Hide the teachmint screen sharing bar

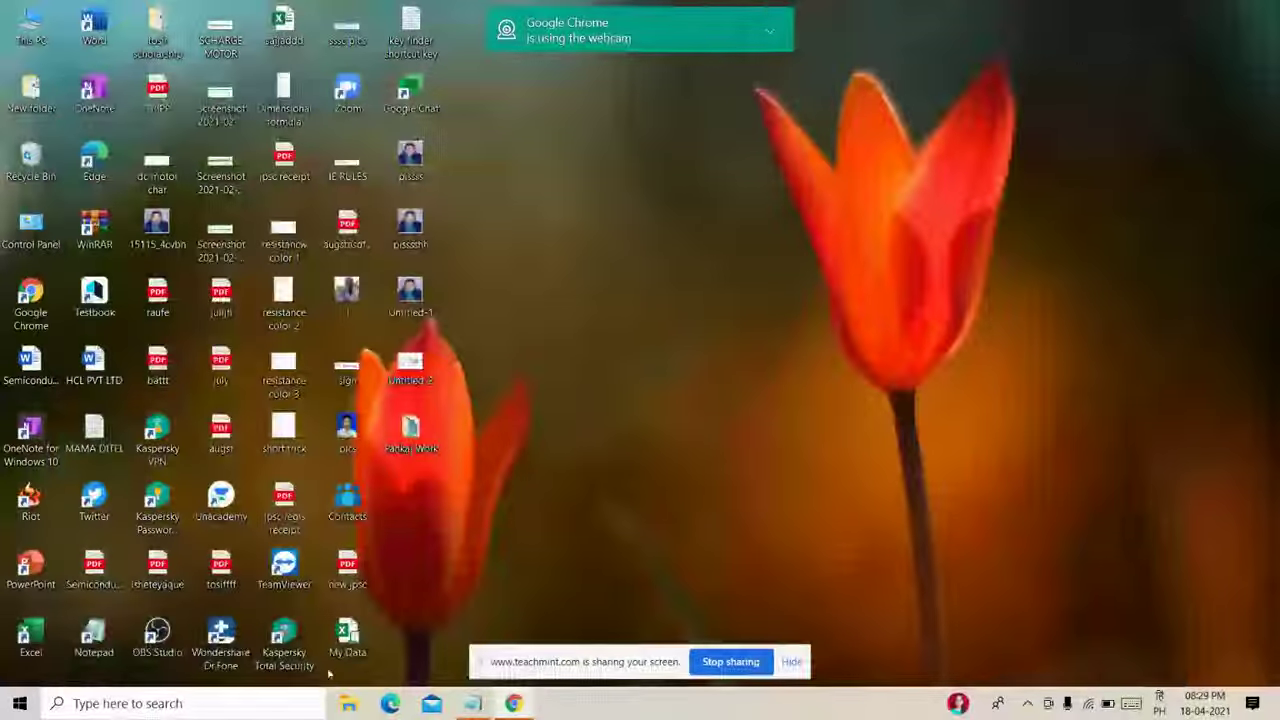791,662
